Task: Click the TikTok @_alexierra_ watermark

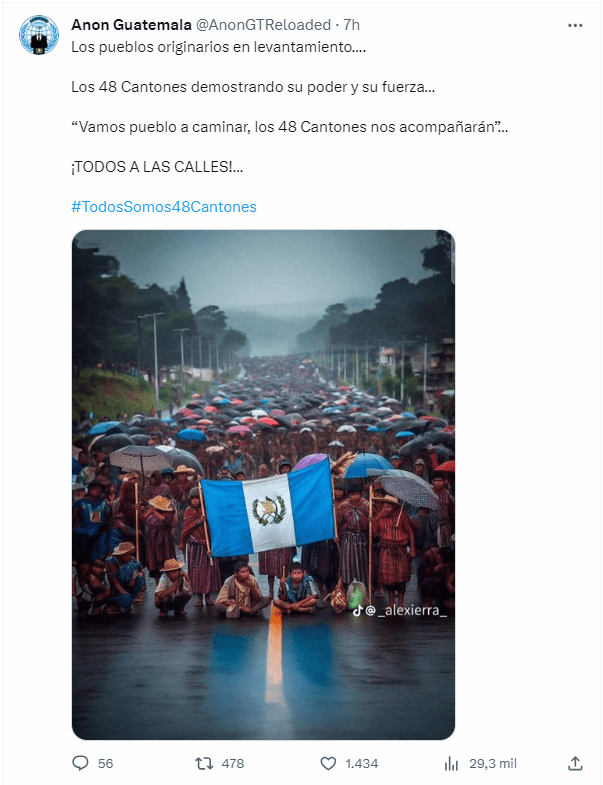Action: (399, 610)
